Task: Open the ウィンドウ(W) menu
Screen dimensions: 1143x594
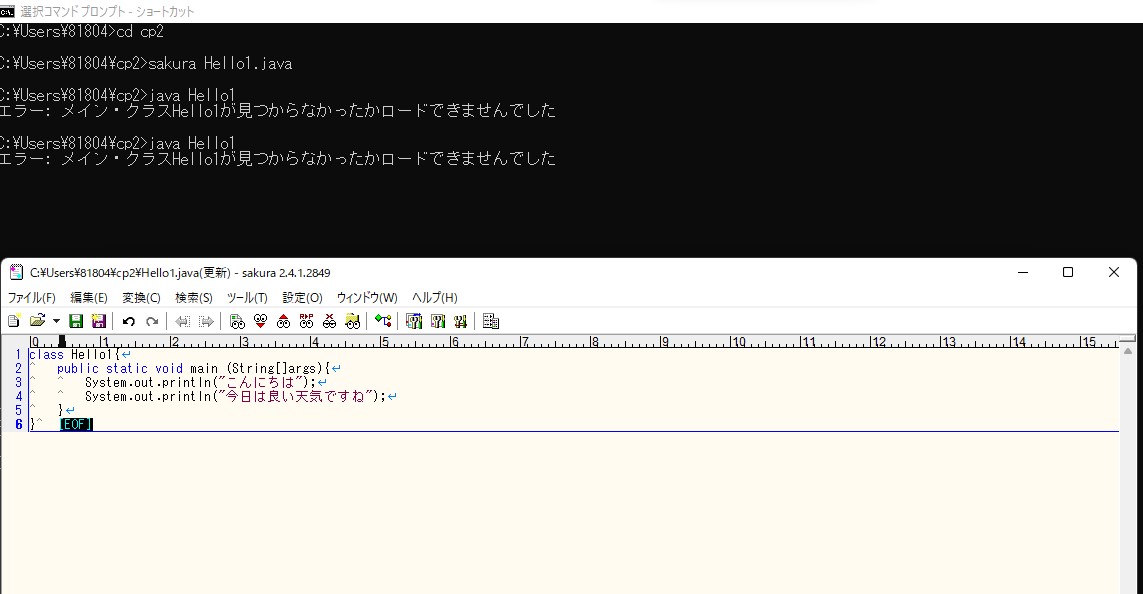Action: point(367,297)
